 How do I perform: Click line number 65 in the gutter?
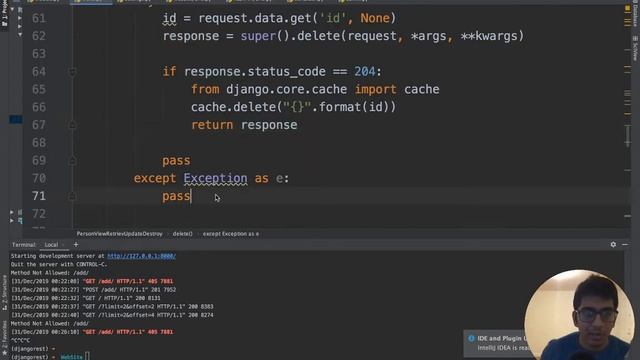[39, 89]
